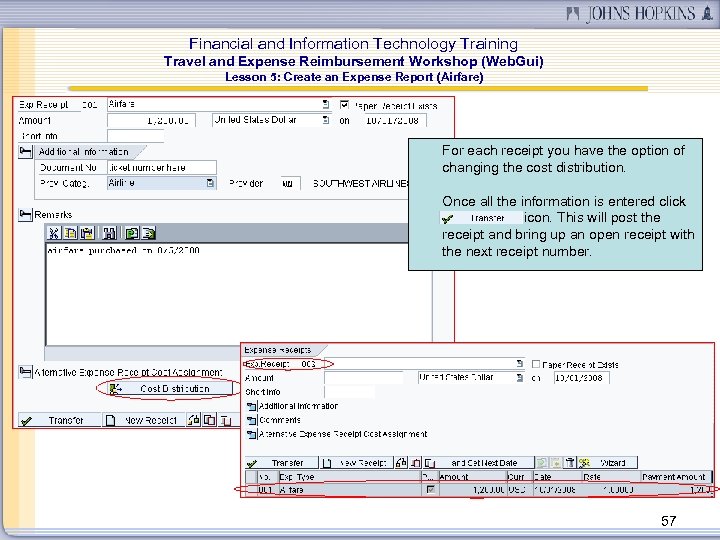Click the 1,200.00 amount cell in the table
The image size is (720, 540).
tap(472, 489)
